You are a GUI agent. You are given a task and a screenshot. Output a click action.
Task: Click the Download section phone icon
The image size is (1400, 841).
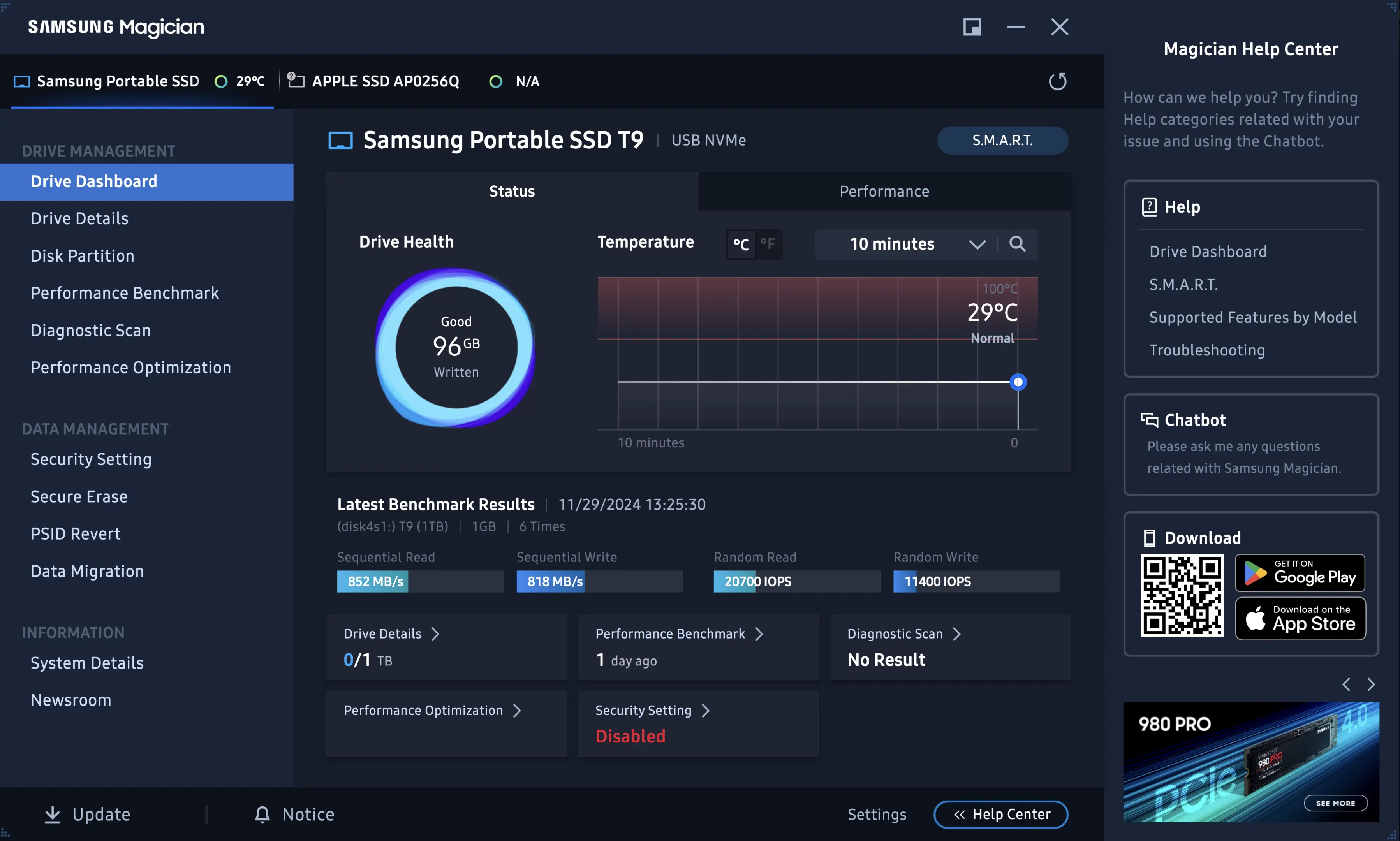[x=1149, y=538]
